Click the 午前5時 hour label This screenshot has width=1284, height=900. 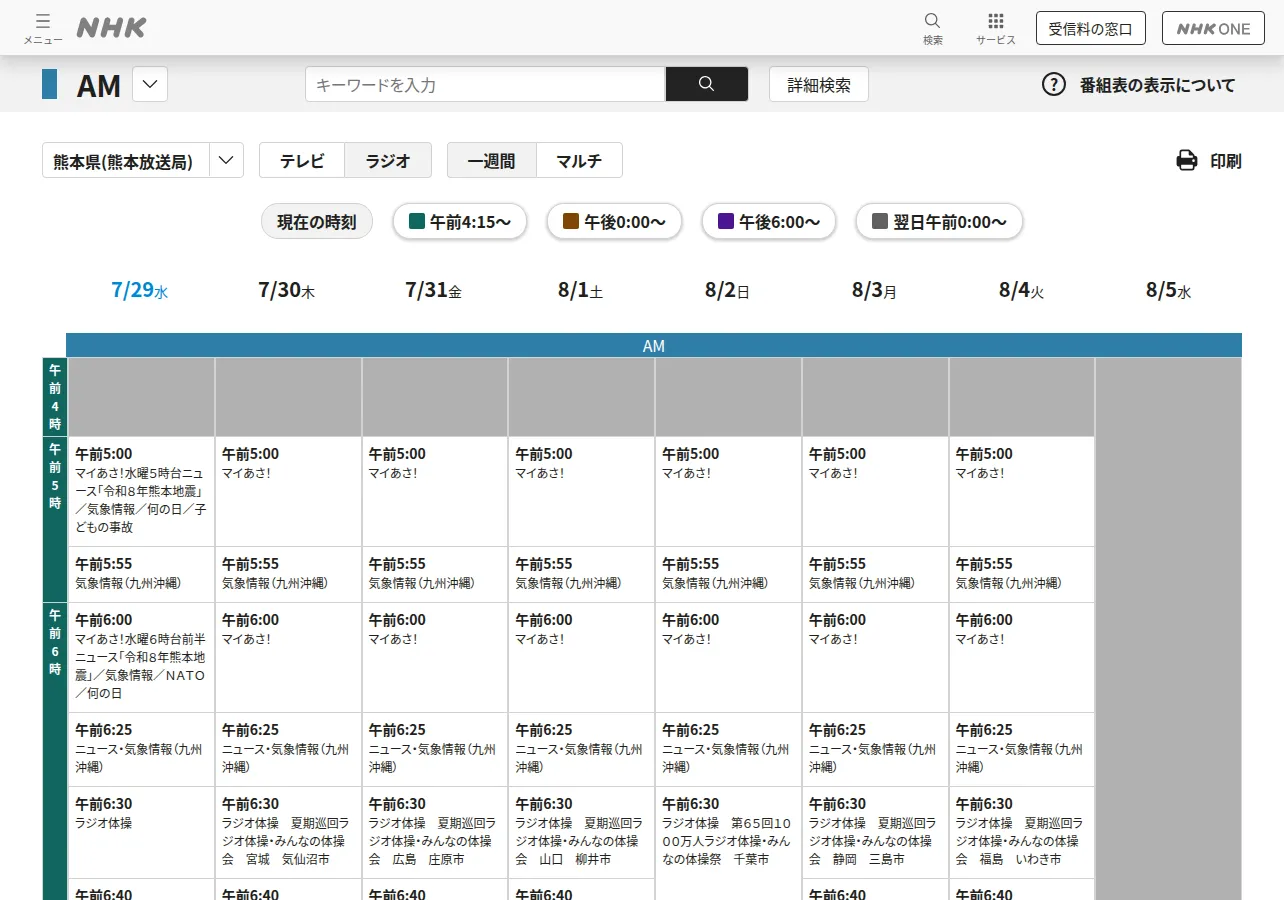[54, 519]
